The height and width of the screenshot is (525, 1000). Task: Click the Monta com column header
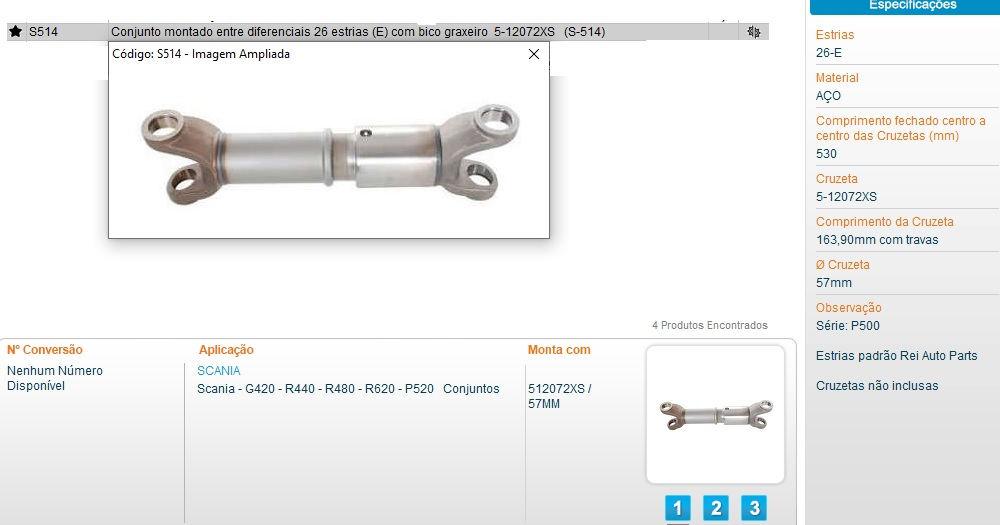click(x=559, y=350)
